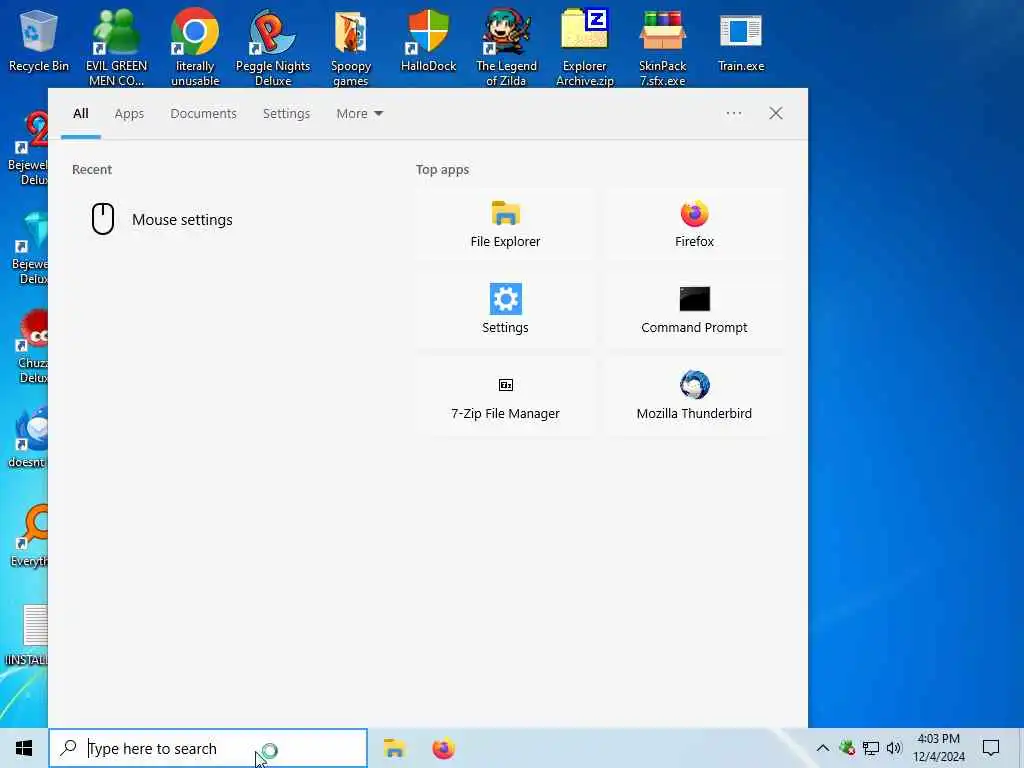Select the HalloDock desktop shortcut
This screenshot has height=768, width=1024.
428,40
